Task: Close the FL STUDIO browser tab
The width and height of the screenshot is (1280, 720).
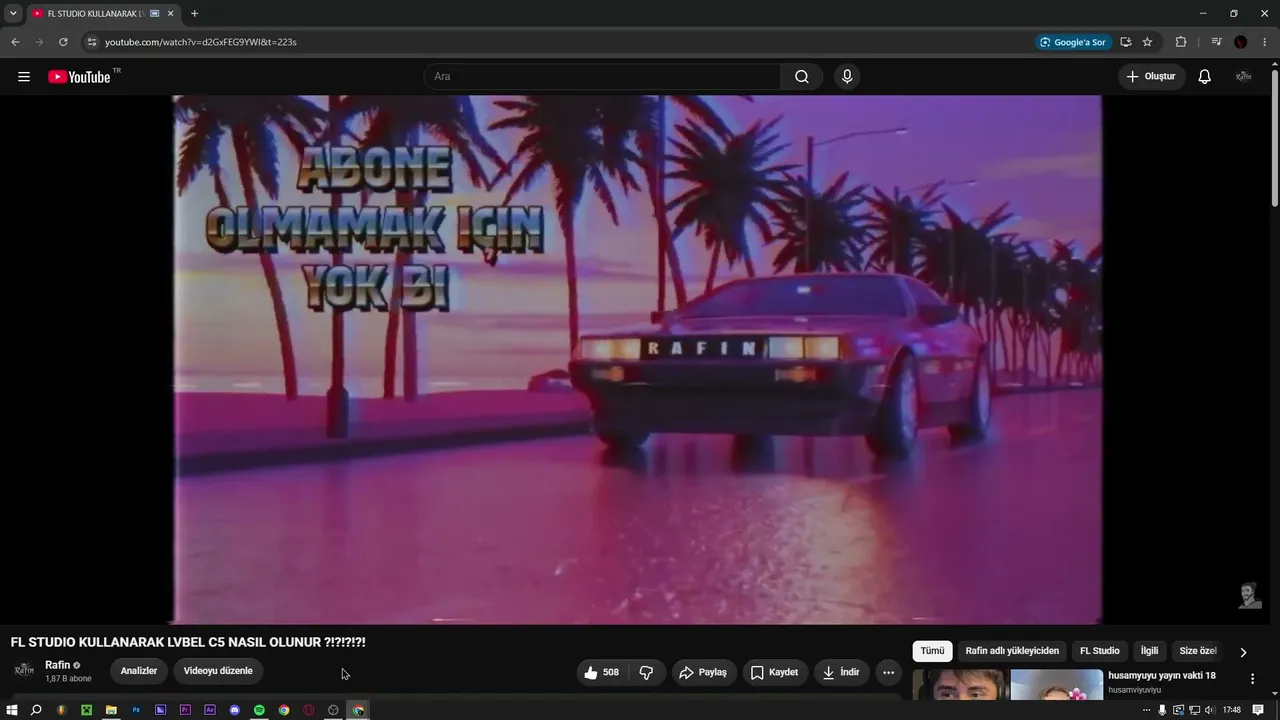Action: tap(171, 14)
